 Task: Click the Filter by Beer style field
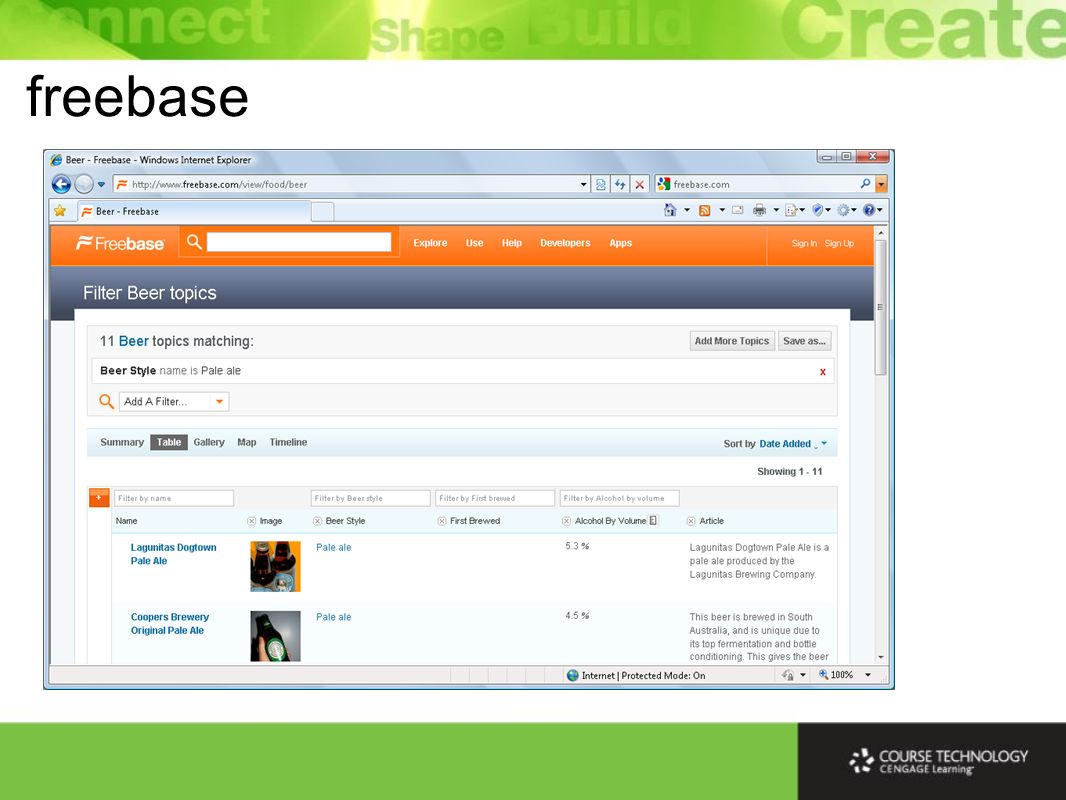371,498
